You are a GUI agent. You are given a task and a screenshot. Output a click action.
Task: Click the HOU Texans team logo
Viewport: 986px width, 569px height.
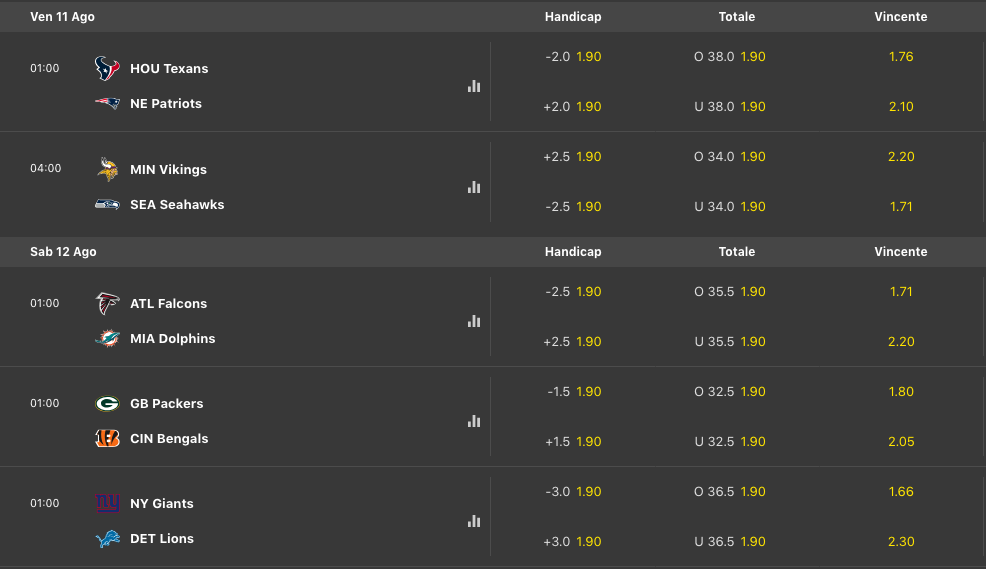tap(107, 68)
